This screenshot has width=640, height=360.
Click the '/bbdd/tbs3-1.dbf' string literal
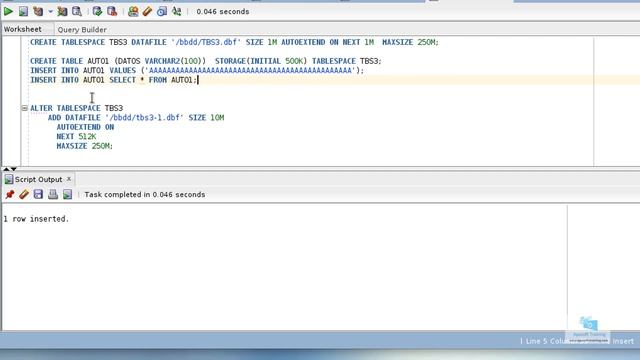click(x=144, y=118)
